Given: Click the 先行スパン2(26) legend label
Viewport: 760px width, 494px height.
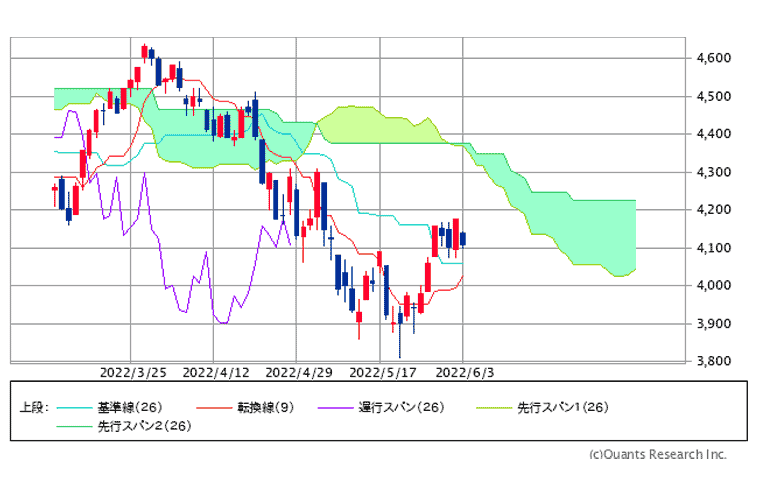Looking at the screenshot, I should (x=143, y=426).
